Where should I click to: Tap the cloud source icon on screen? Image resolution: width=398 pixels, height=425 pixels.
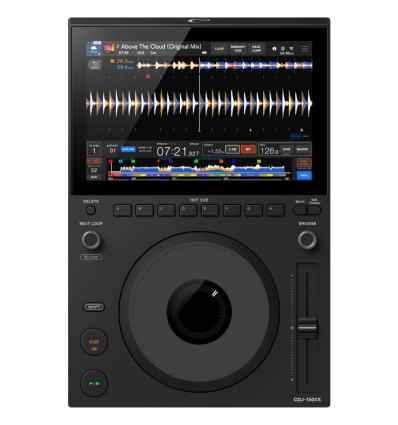pyautogui.click(x=94, y=49)
